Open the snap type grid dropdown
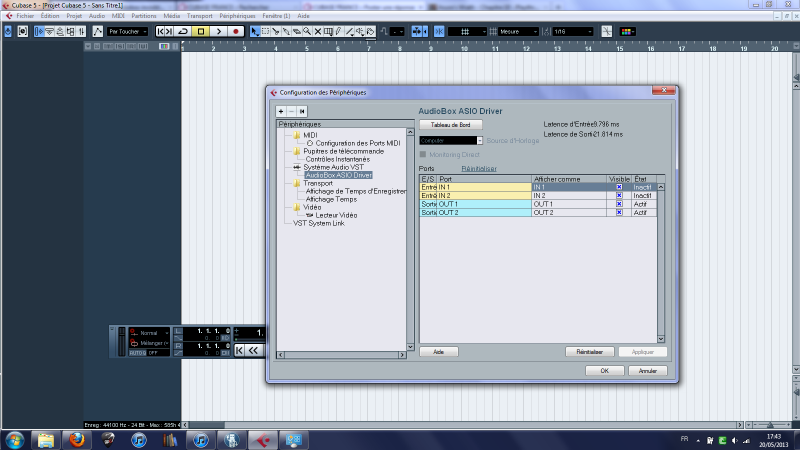This screenshot has height=450, width=800. tap(467, 32)
